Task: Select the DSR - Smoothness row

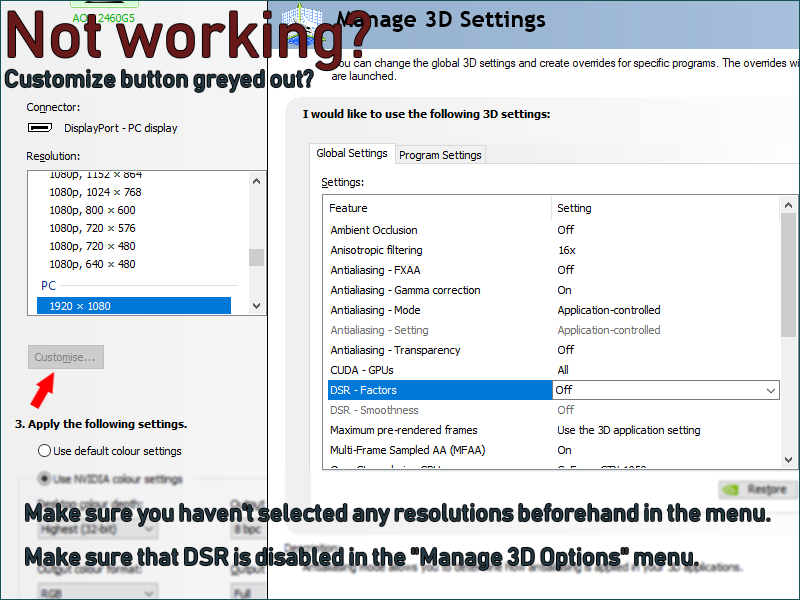Action: [553, 410]
